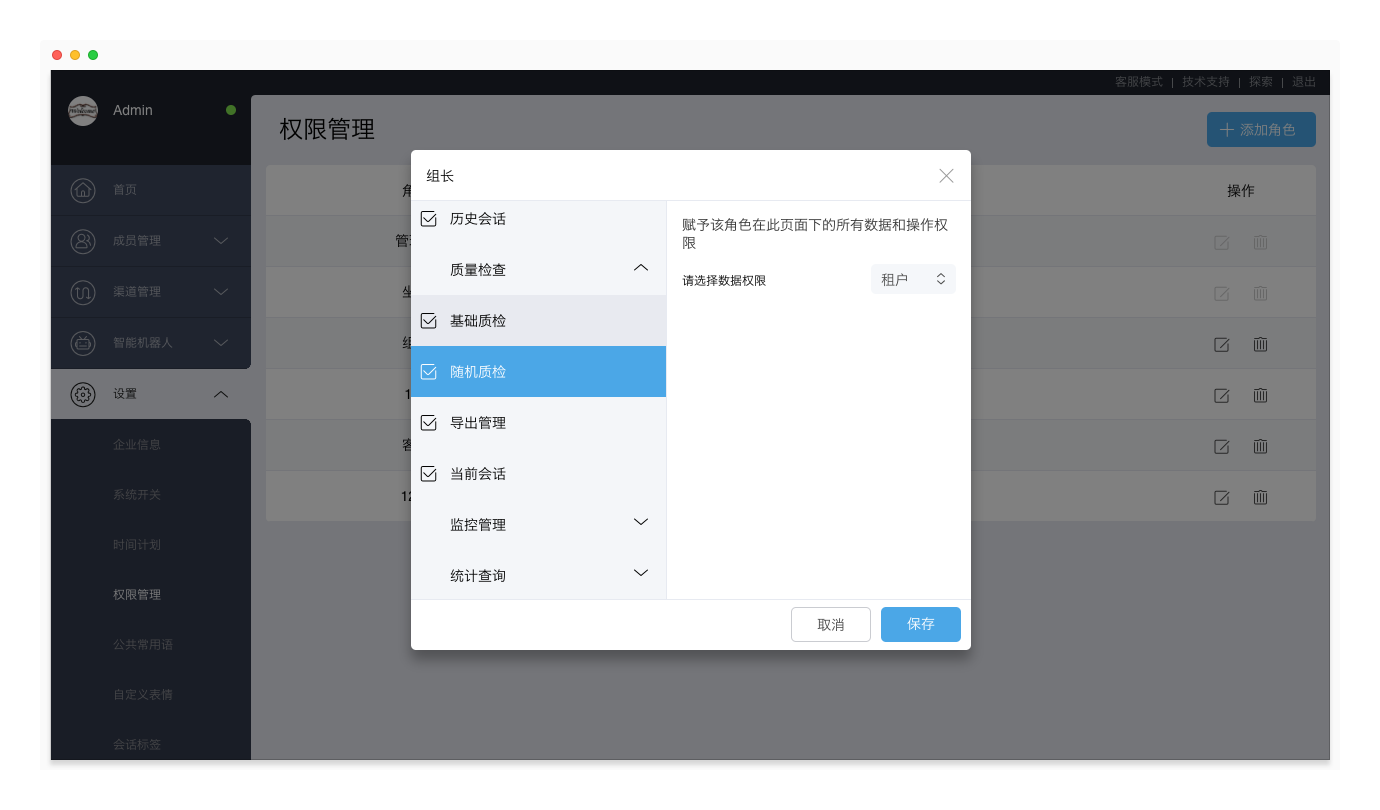Screen dimensions: 1380x810
Task: Close the 组长 dialog with the X
Action: pyautogui.click(x=946, y=176)
